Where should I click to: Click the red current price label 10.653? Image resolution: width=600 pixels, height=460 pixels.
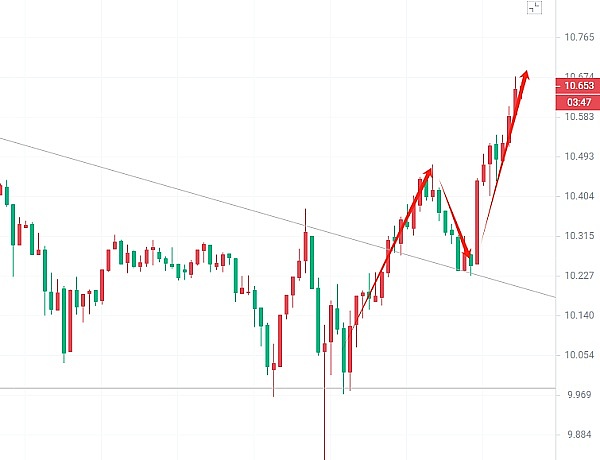580,86
